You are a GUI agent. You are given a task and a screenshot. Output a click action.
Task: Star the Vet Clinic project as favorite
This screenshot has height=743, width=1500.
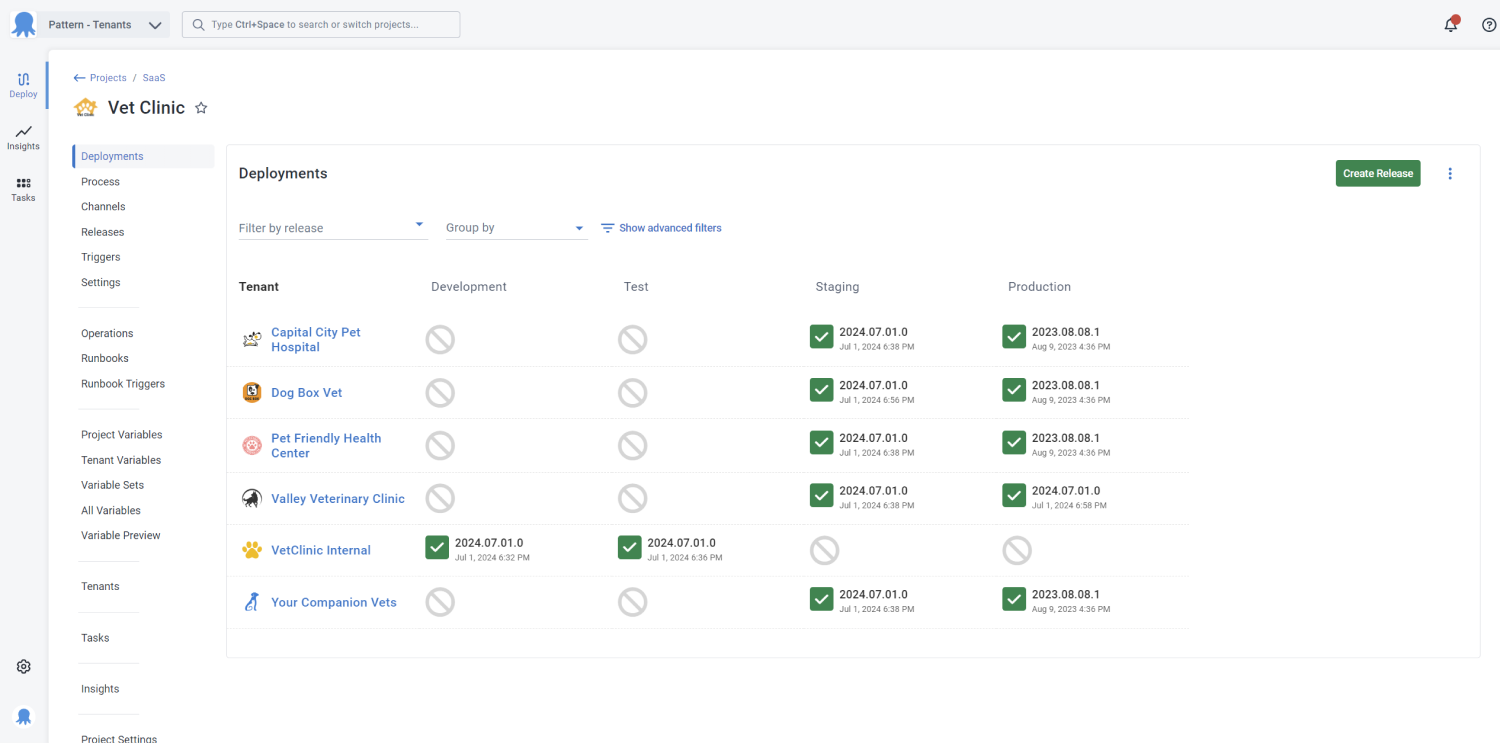pyautogui.click(x=201, y=108)
